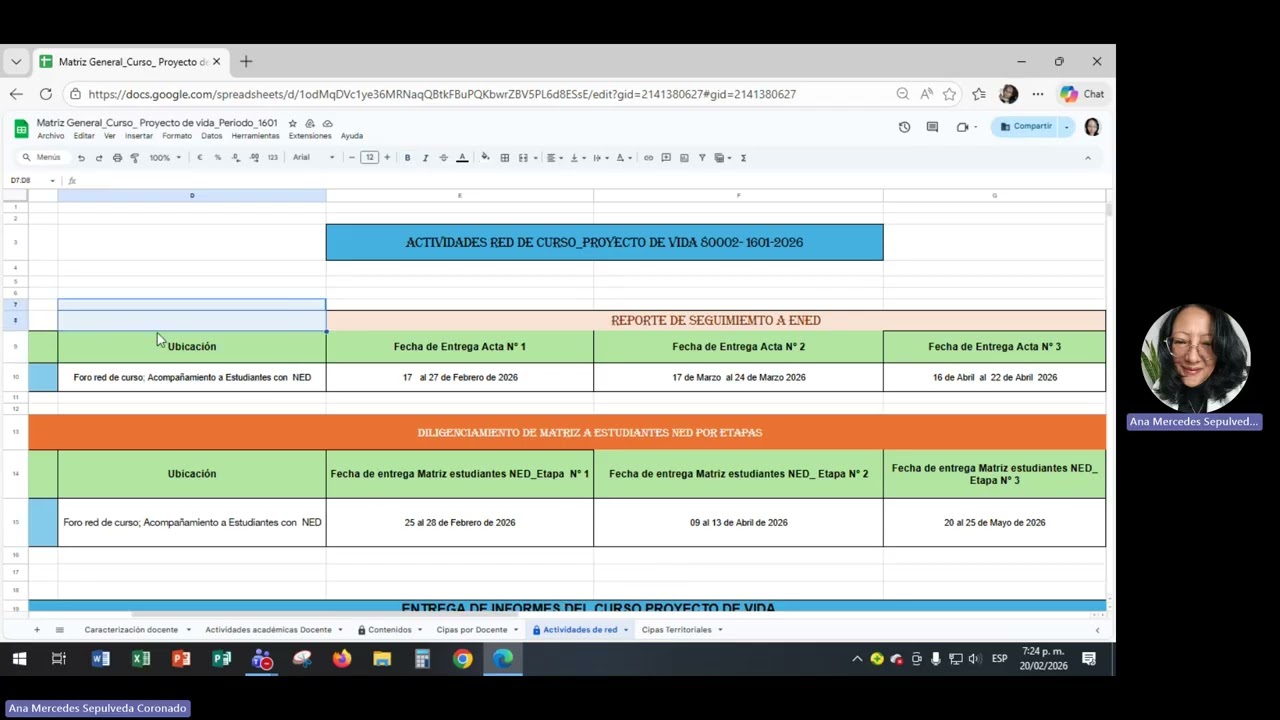This screenshot has width=1280, height=720.
Task: Click the bold B formatting icon
Action: pyautogui.click(x=407, y=158)
